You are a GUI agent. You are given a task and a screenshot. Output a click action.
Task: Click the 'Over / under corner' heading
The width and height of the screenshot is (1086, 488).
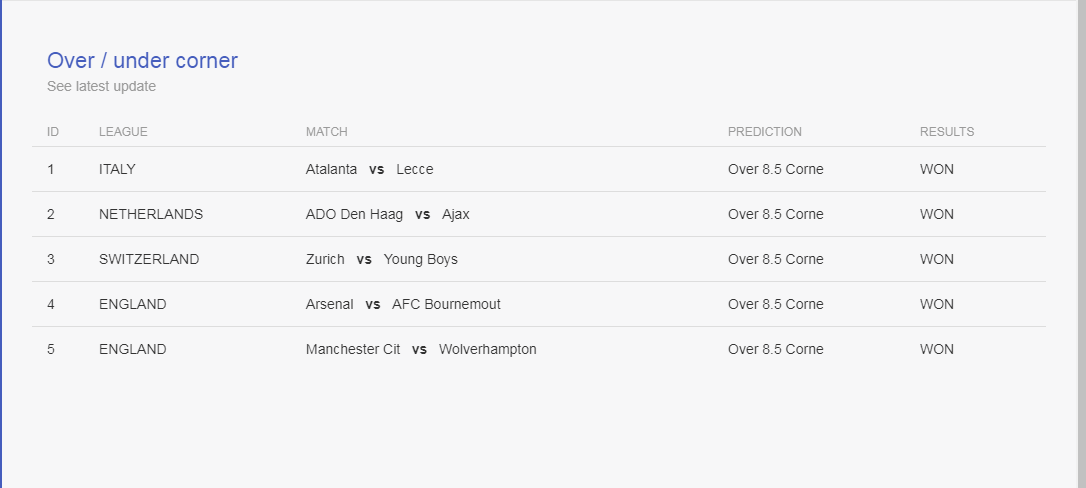[x=142, y=60]
